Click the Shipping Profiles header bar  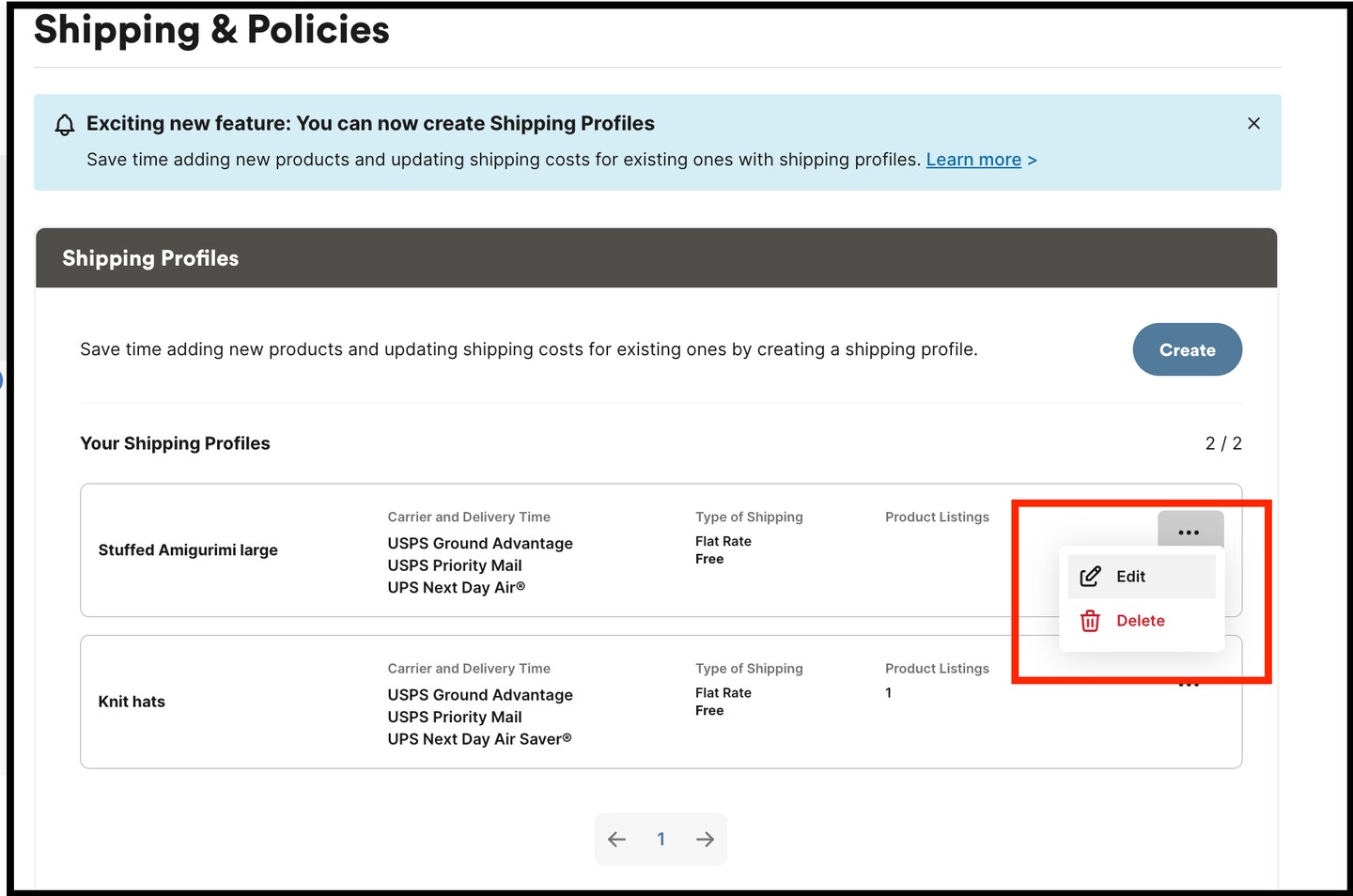point(150,257)
